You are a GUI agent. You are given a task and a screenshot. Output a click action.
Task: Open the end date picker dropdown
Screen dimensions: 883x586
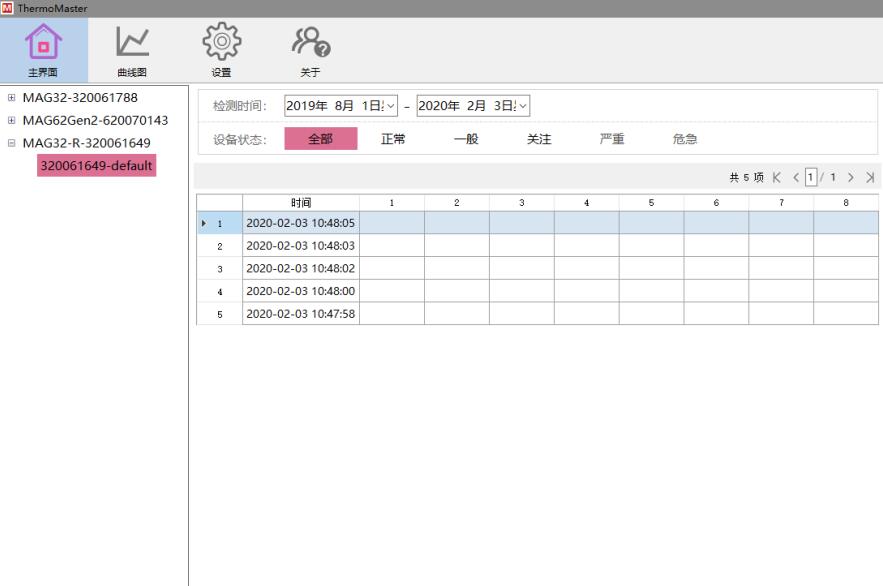click(522, 106)
